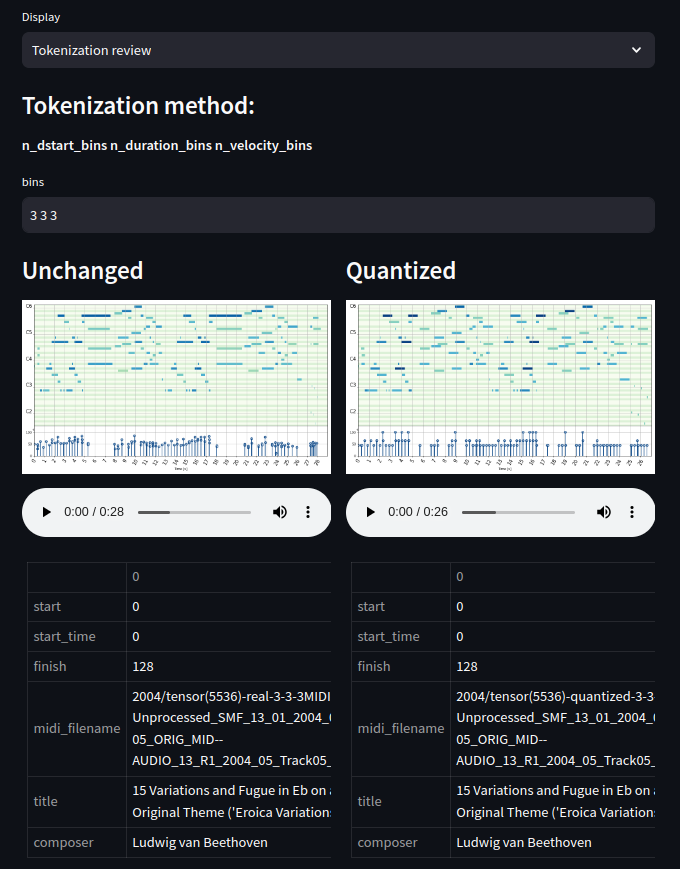The image size is (680, 869).
Task: Open the Quantized player's three-dot options menu
Action: pos(631,511)
